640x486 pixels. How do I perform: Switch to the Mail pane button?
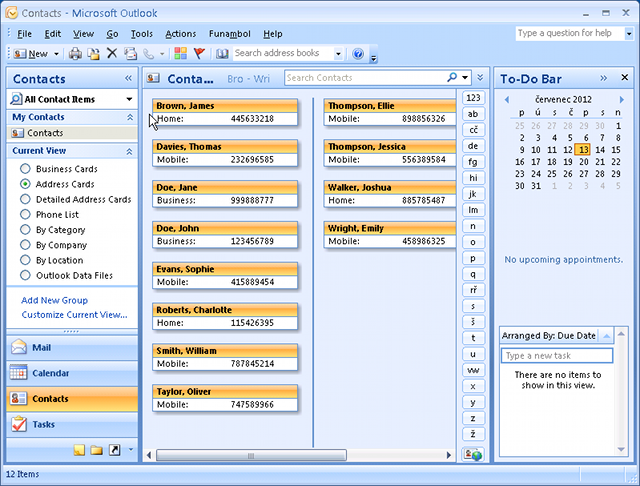(71, 348)
